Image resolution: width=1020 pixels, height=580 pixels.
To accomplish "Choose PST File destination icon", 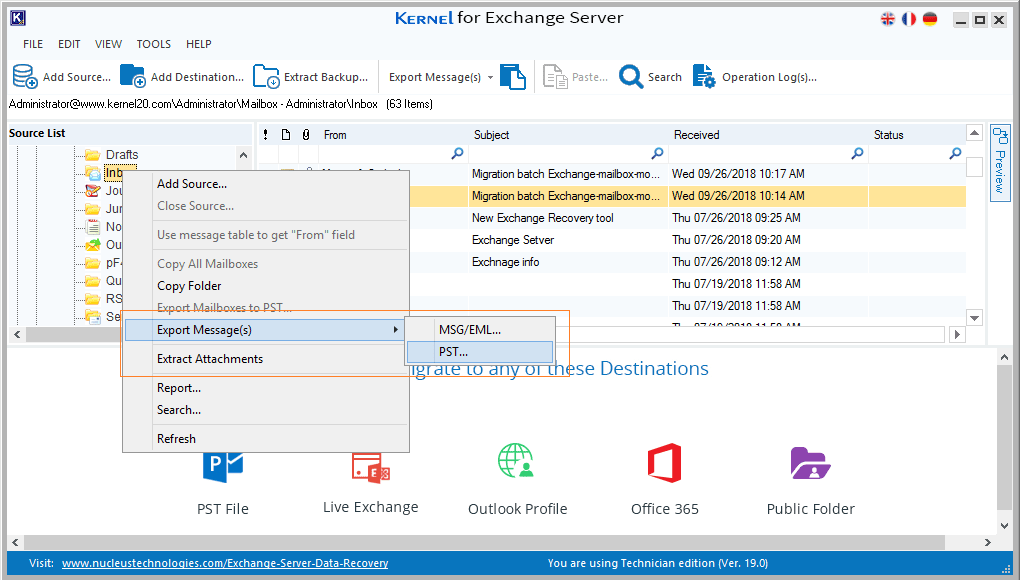I will click(x=222, y=468).
